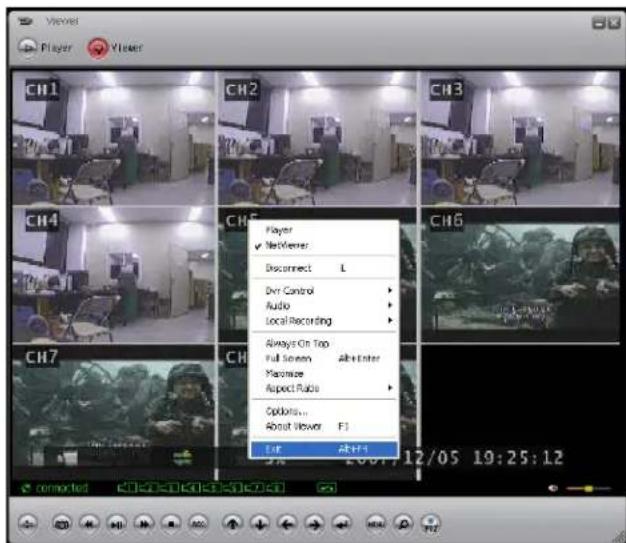Click the application icon in title bar
Screen dimensions: 626x543
click(x=26, y=21)
